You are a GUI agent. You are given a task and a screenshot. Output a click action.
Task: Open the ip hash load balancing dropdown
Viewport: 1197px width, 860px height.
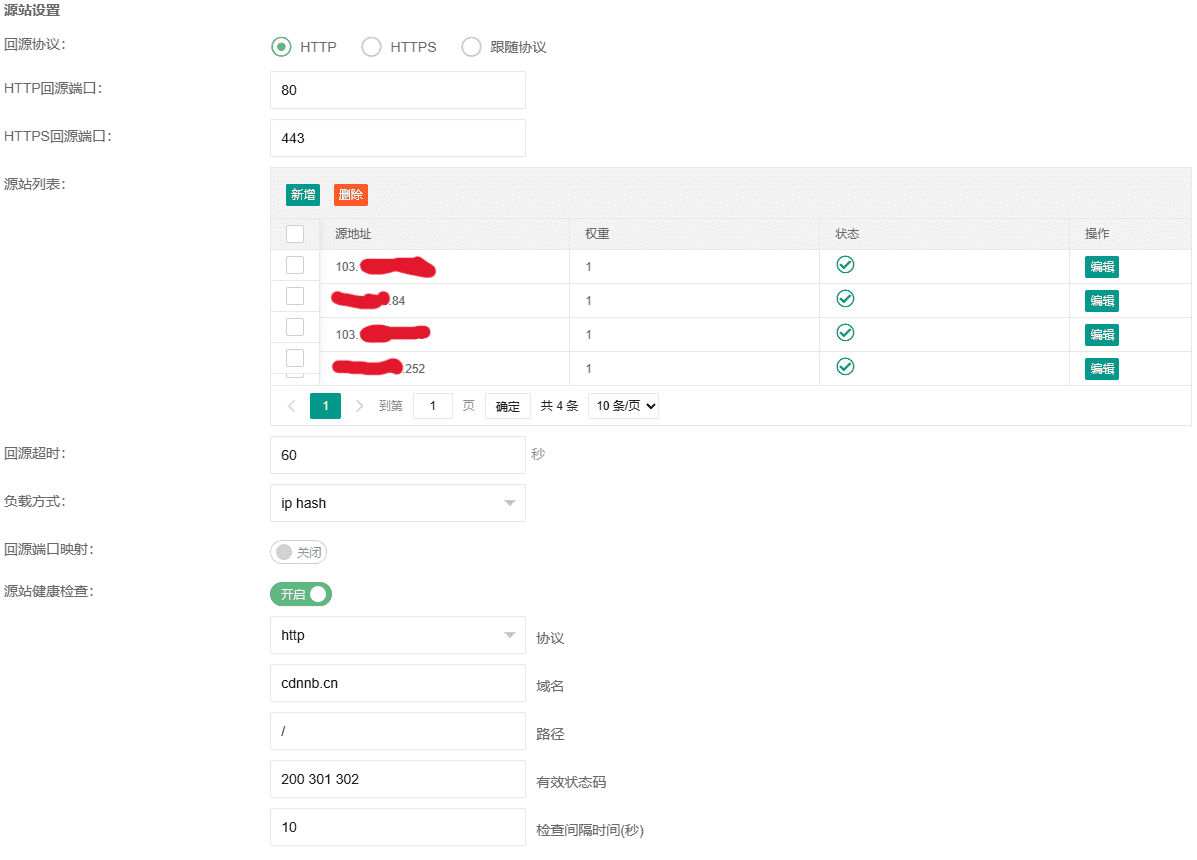click(x=397, y=503)
